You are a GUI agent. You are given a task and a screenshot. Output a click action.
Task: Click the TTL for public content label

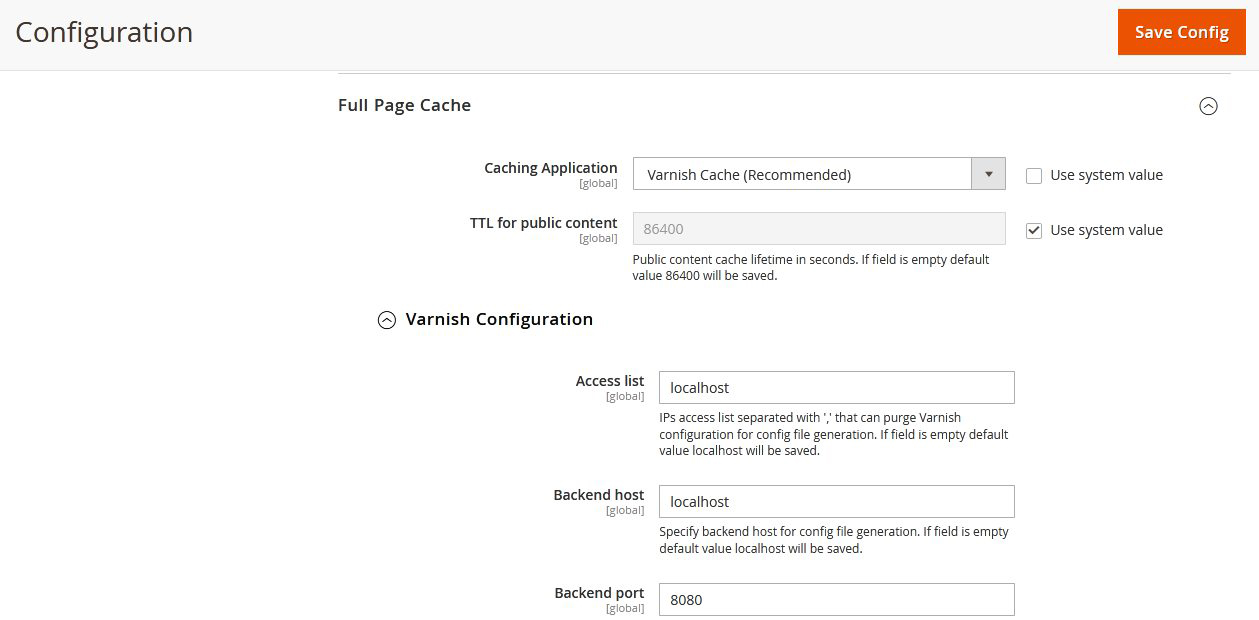click(543, 223)
